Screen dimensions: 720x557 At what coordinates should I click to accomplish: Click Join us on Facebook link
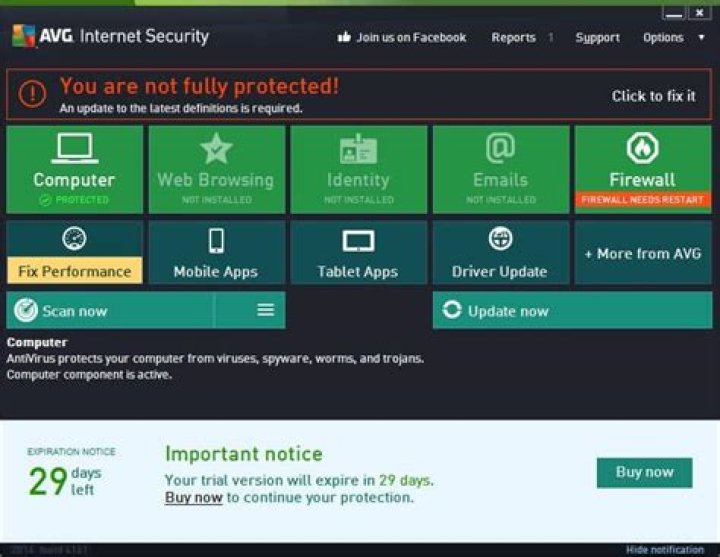[x=411, y=37]
